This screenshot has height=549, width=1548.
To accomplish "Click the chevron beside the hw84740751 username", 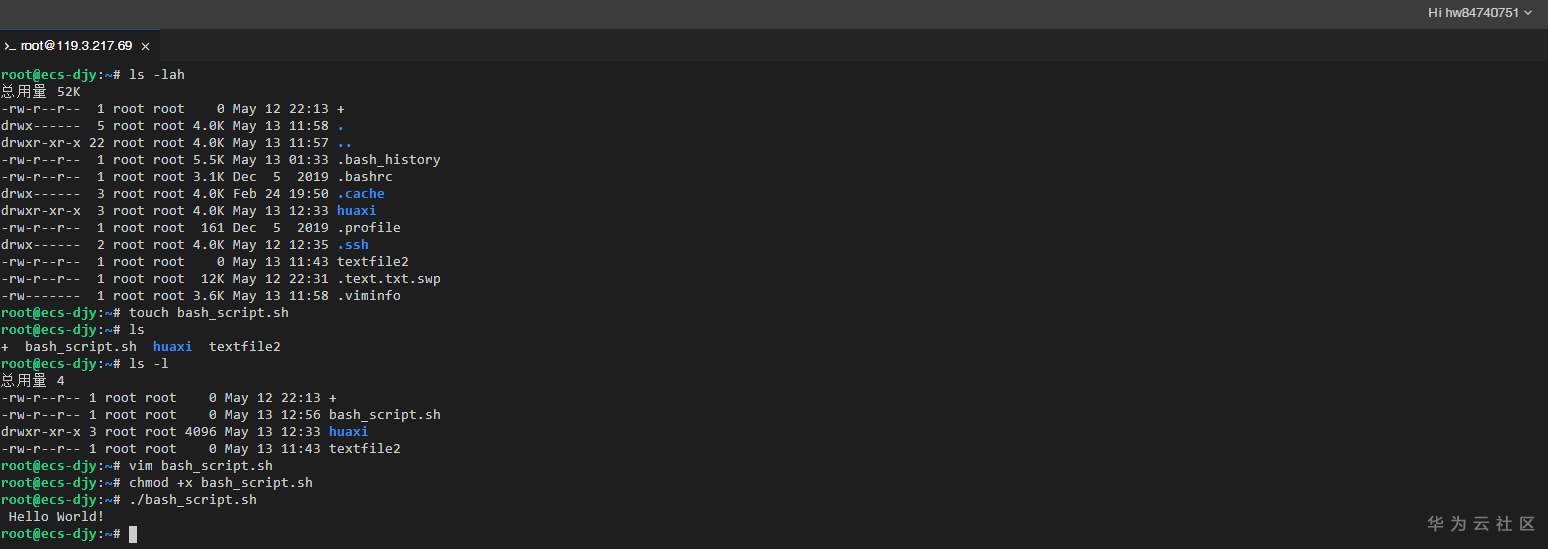I will (x=1527, y=13).
